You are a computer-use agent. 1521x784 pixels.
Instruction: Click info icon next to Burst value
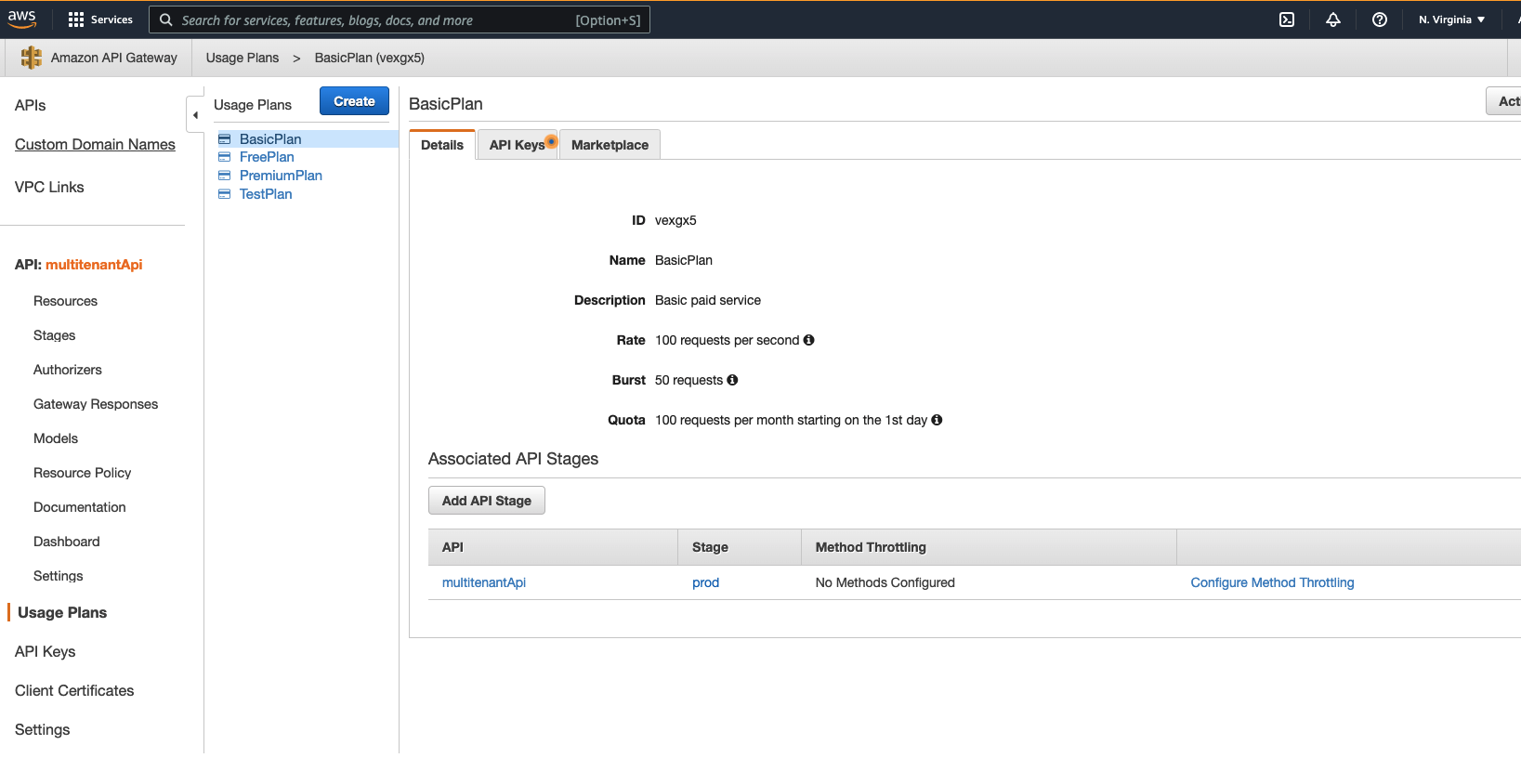(732, 380)
